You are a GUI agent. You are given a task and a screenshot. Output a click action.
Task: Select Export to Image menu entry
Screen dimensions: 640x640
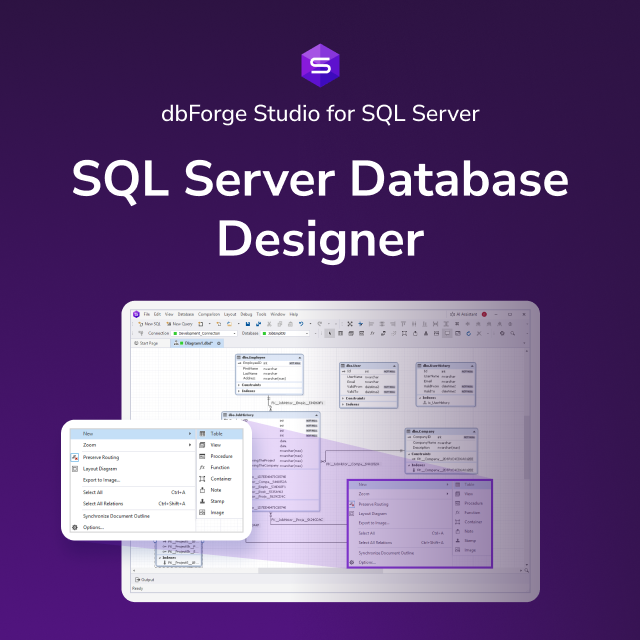click(x=101, y=480)
